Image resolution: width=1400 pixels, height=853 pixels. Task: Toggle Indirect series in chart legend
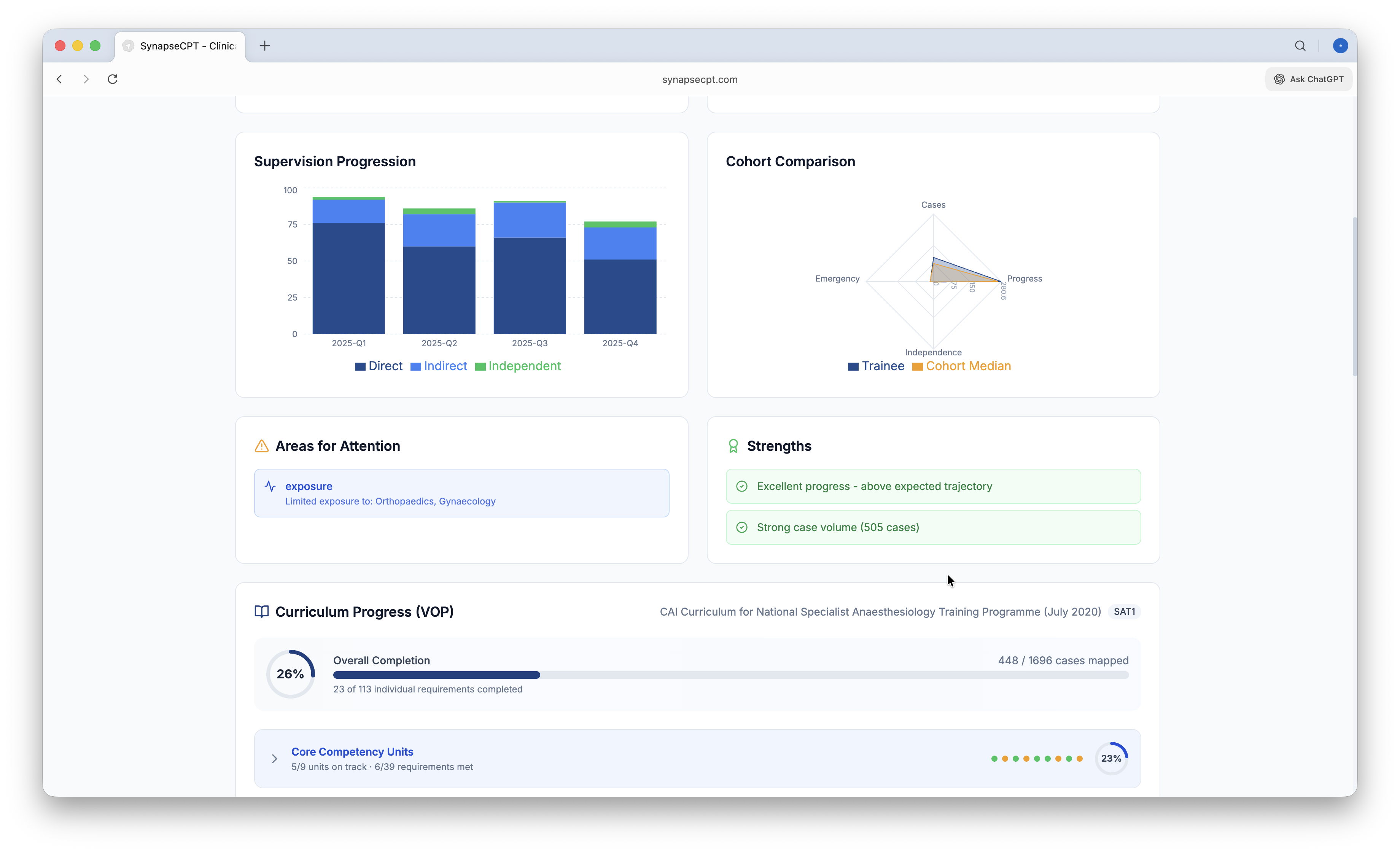[439, 366]
